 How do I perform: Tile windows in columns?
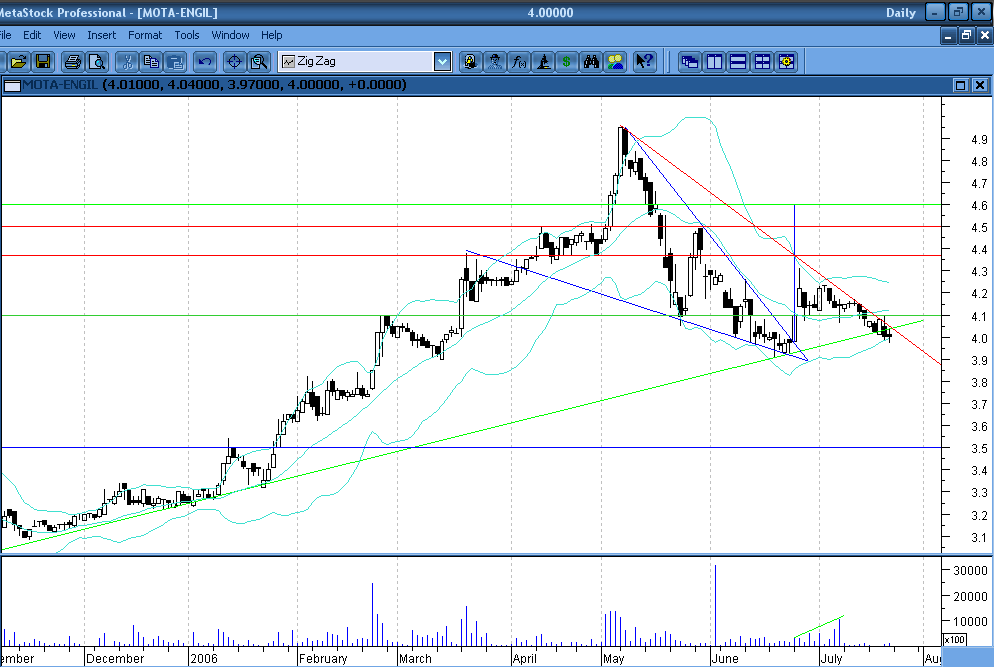714,62
